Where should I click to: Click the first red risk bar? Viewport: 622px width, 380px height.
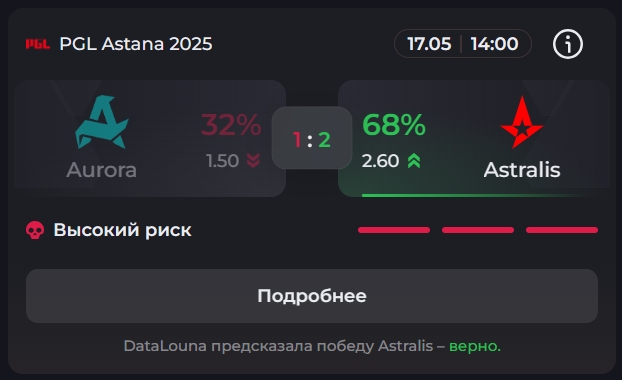394,230
